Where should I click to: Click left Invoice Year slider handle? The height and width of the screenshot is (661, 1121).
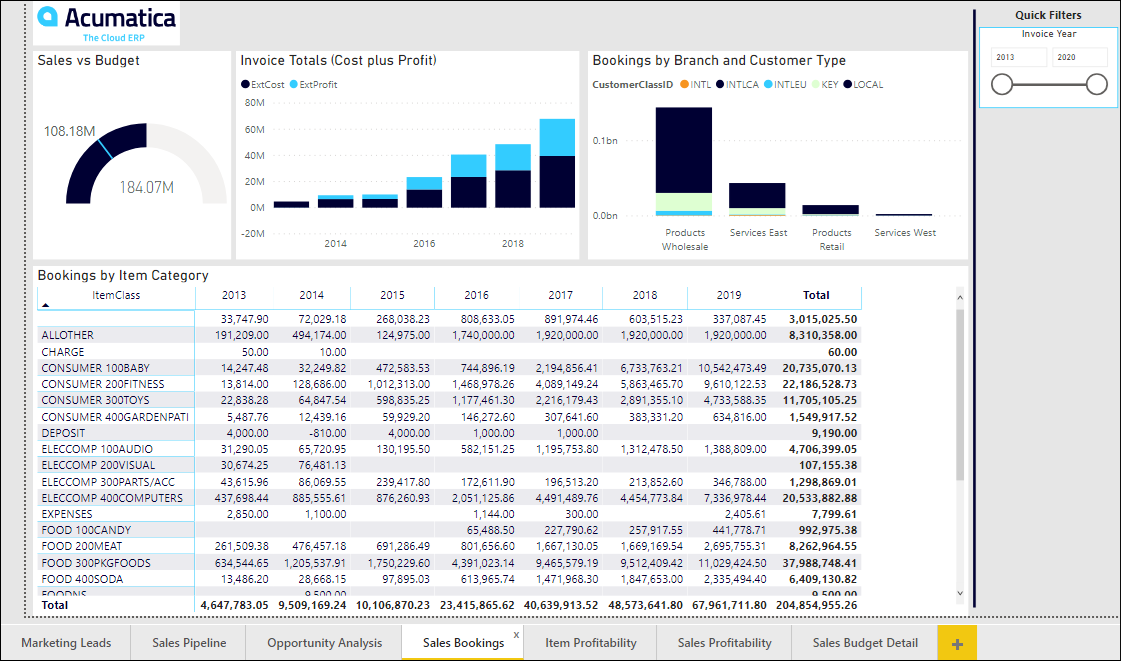1002,85
